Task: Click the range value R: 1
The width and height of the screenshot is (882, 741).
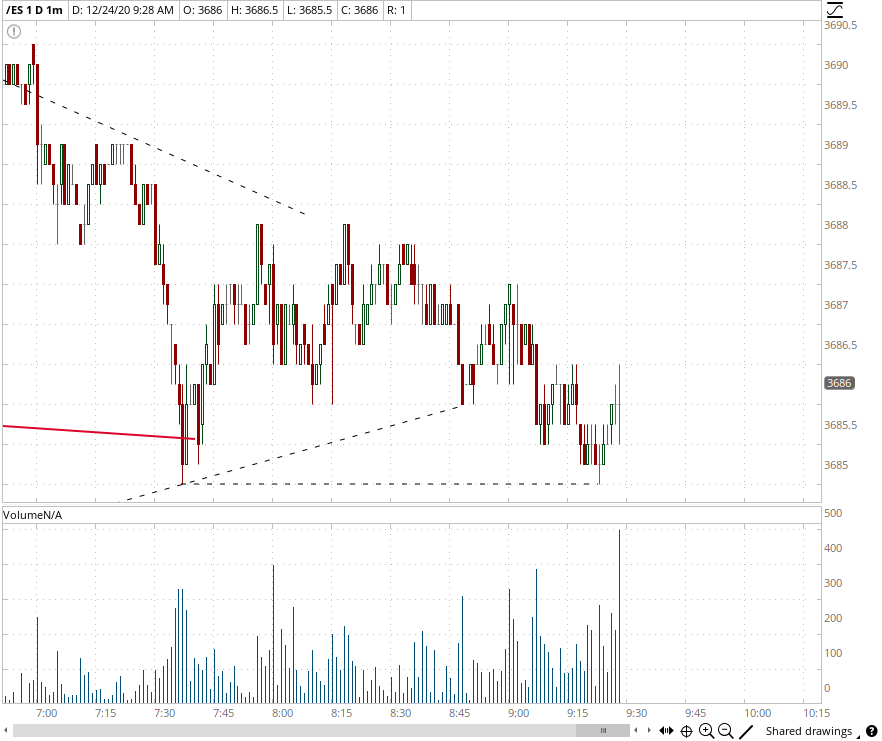Action: click(397, 10)
